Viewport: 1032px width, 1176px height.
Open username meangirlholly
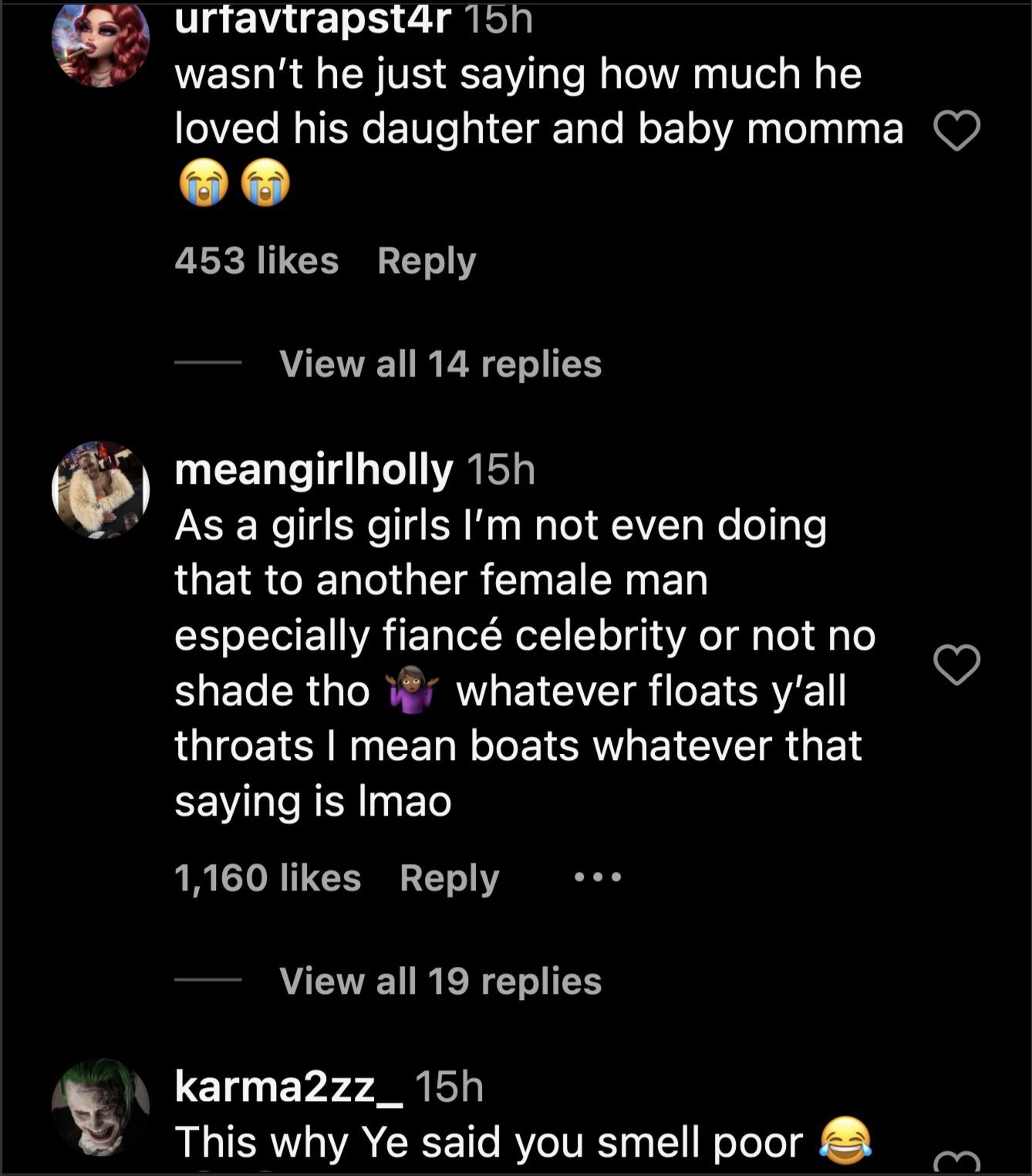point(313,469)
